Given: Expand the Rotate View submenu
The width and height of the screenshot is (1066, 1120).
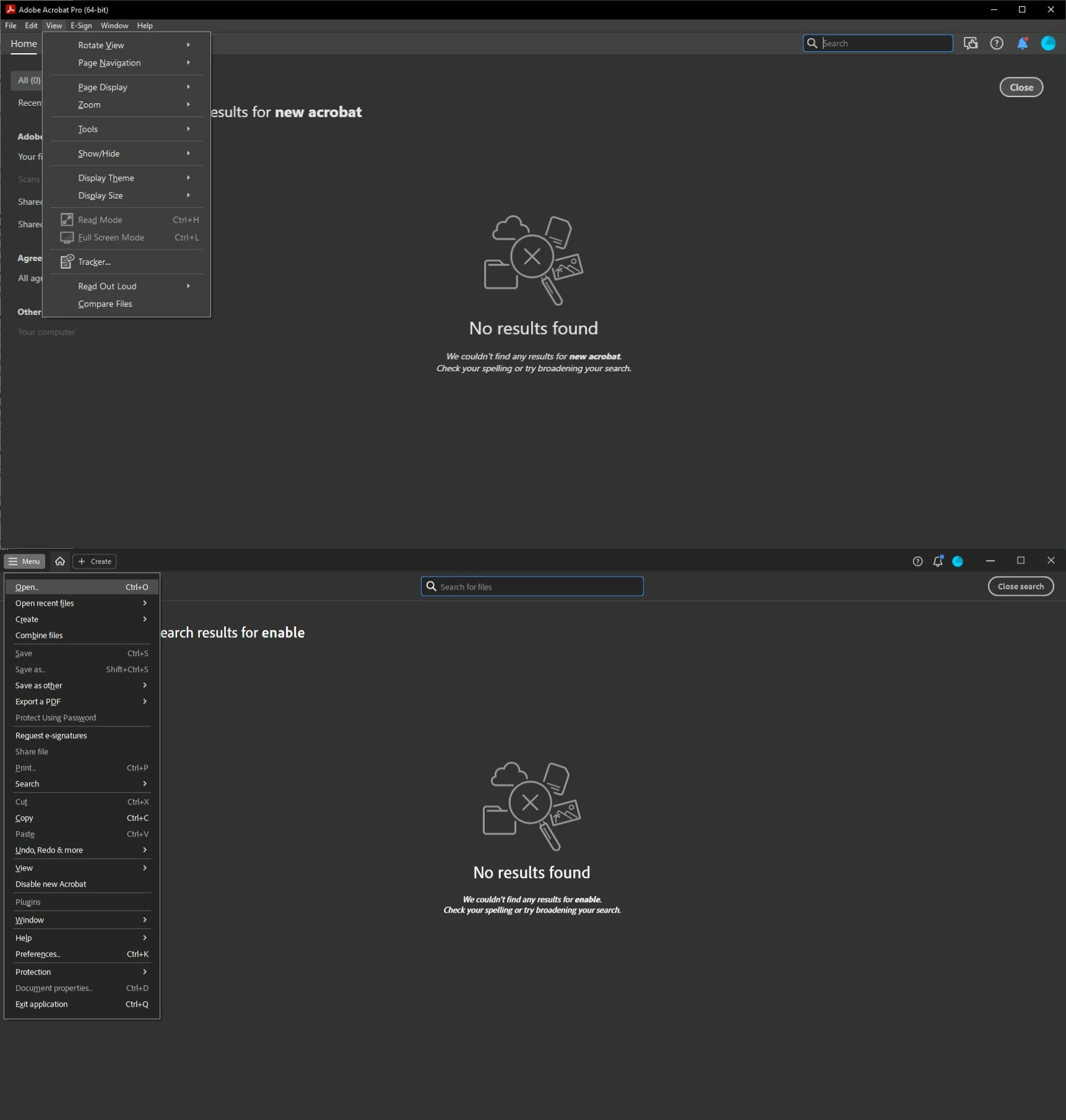Looking at the screenshot, I should click(126, 45).
